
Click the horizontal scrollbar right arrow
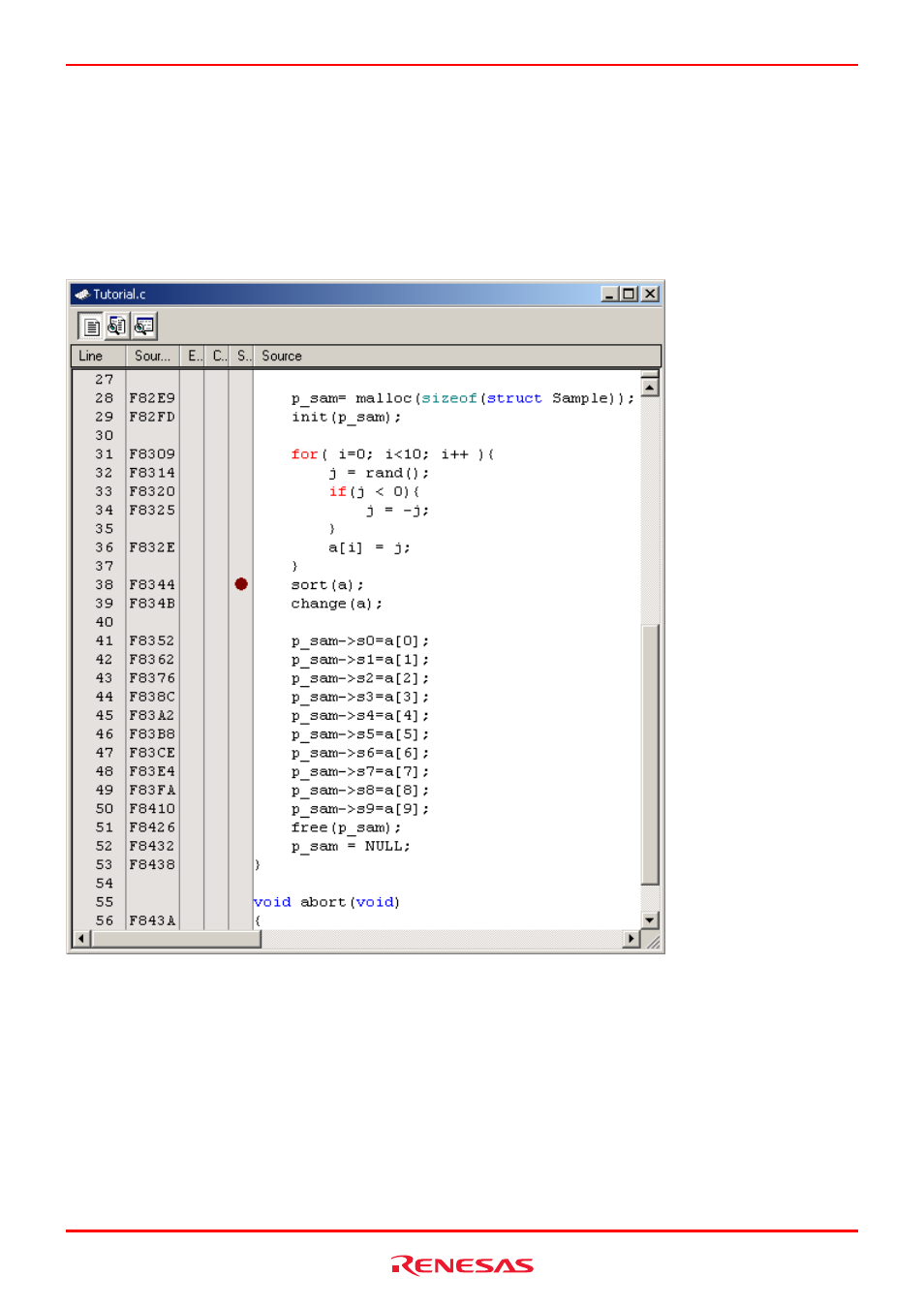click(x=631, y=939)
